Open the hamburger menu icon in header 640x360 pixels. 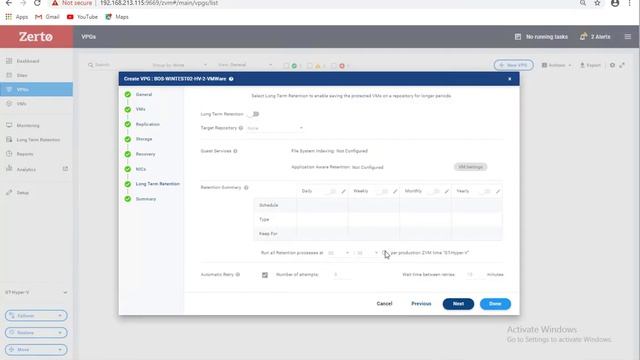628,37
